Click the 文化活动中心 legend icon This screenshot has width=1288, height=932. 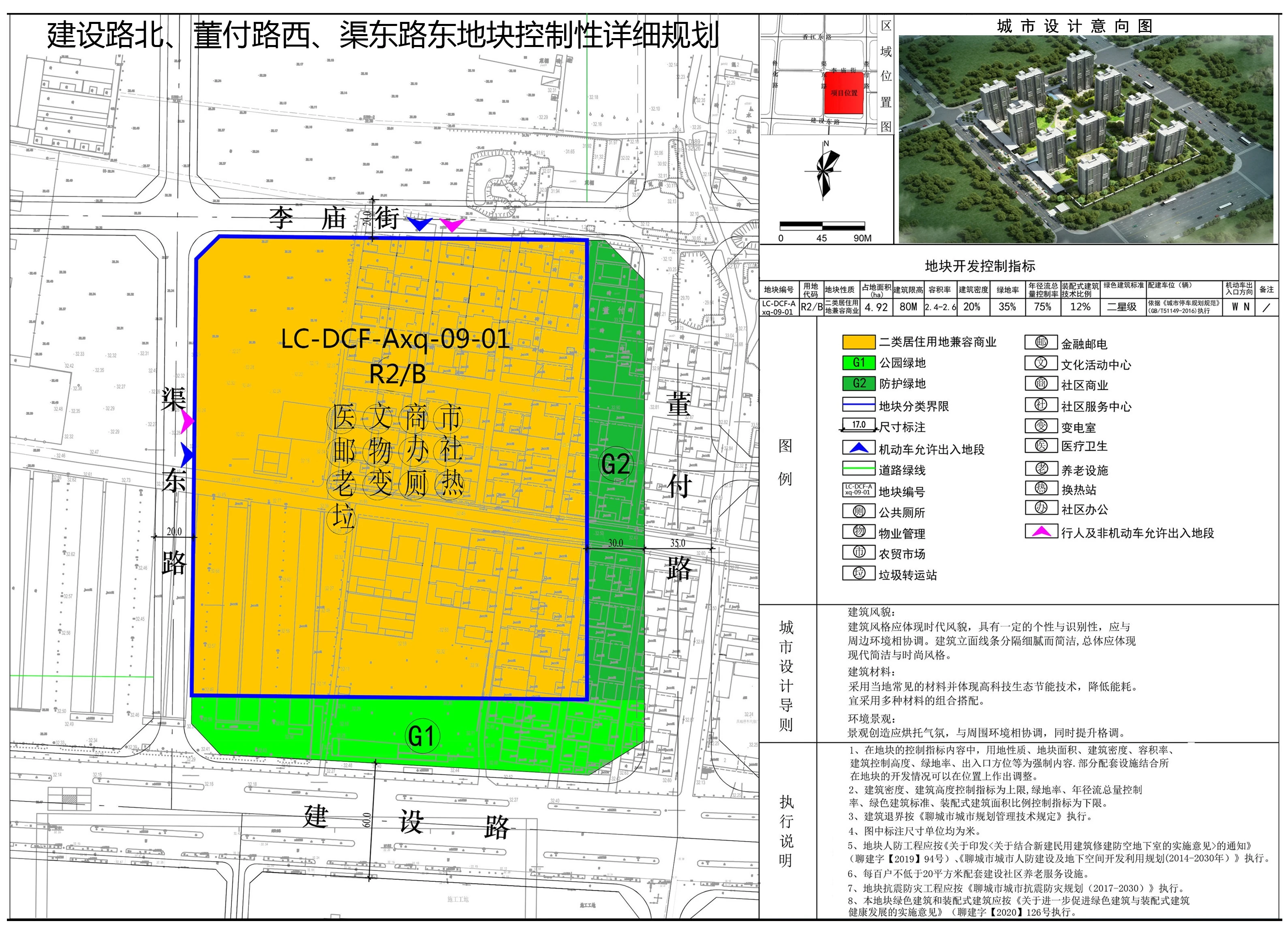pyautogui.click(x=1041, y=363)
